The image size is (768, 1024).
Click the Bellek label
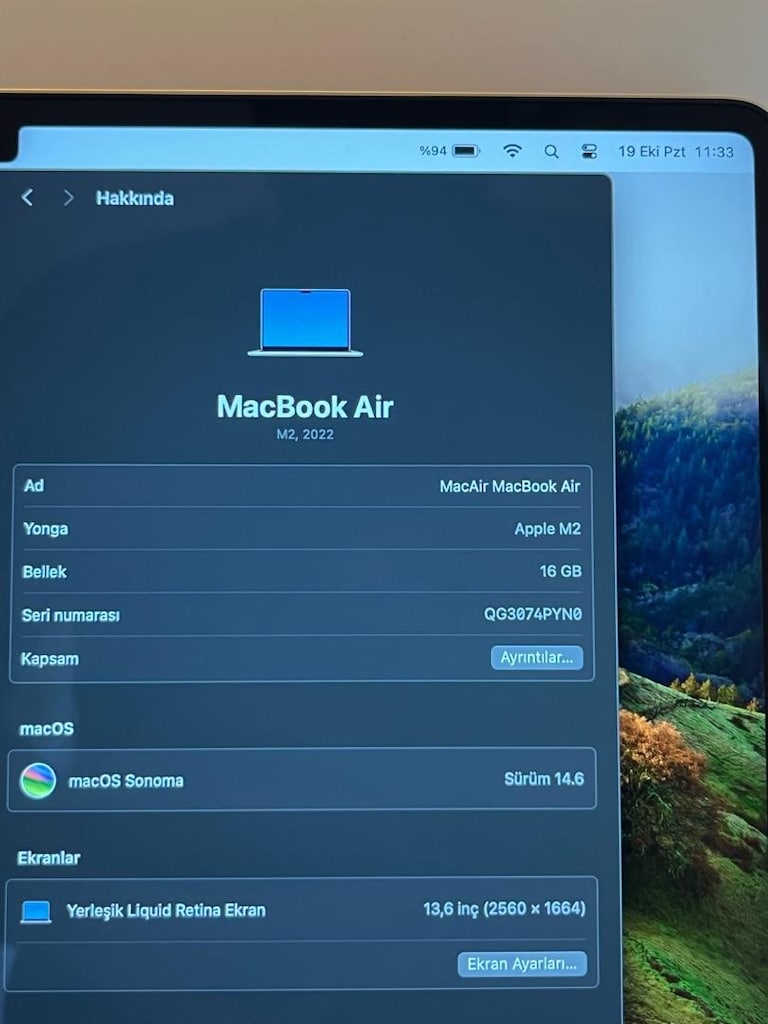click(x=44, y=572)
